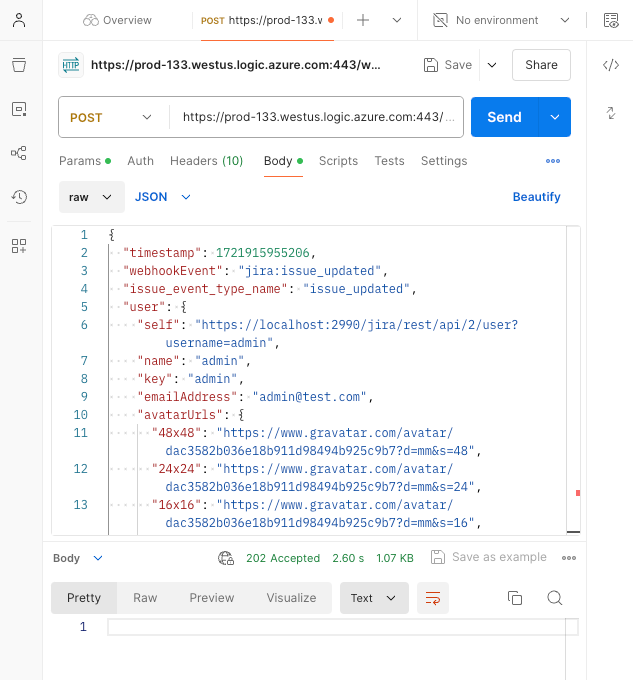
Task: Send the request
Action: click(504, 117)
